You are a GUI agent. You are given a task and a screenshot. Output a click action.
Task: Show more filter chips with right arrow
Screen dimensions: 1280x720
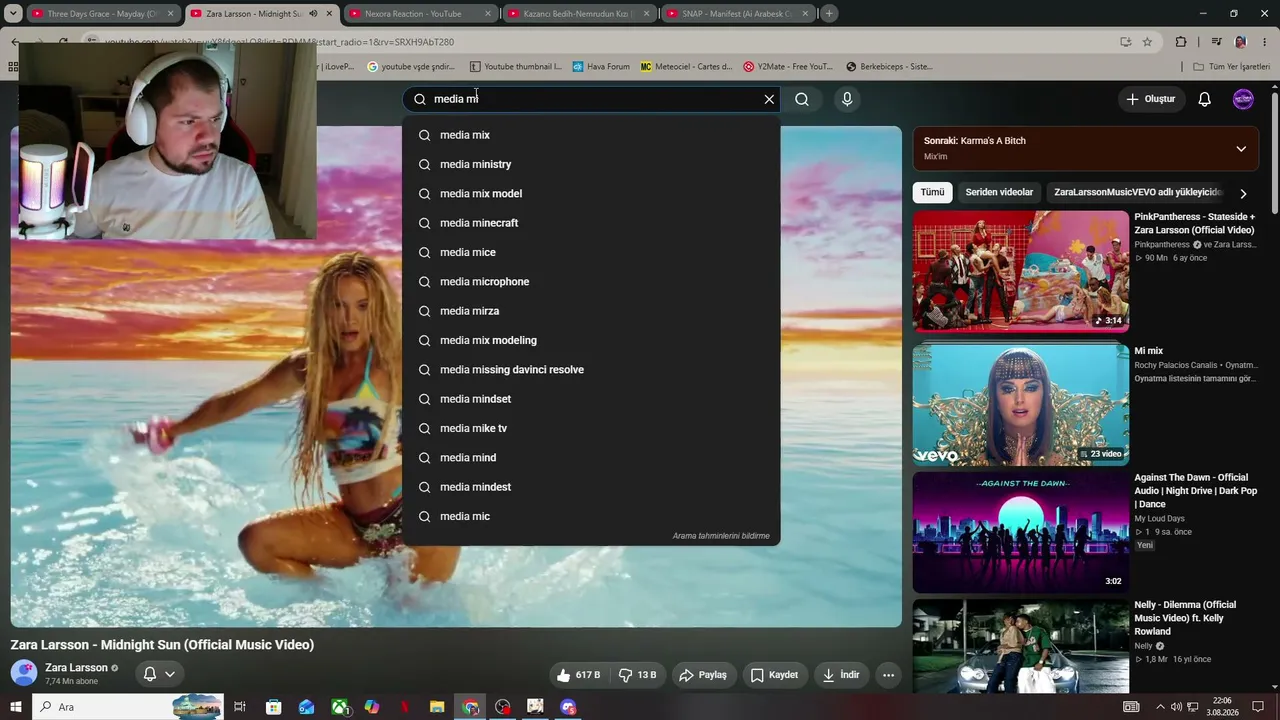(1243, 193)
